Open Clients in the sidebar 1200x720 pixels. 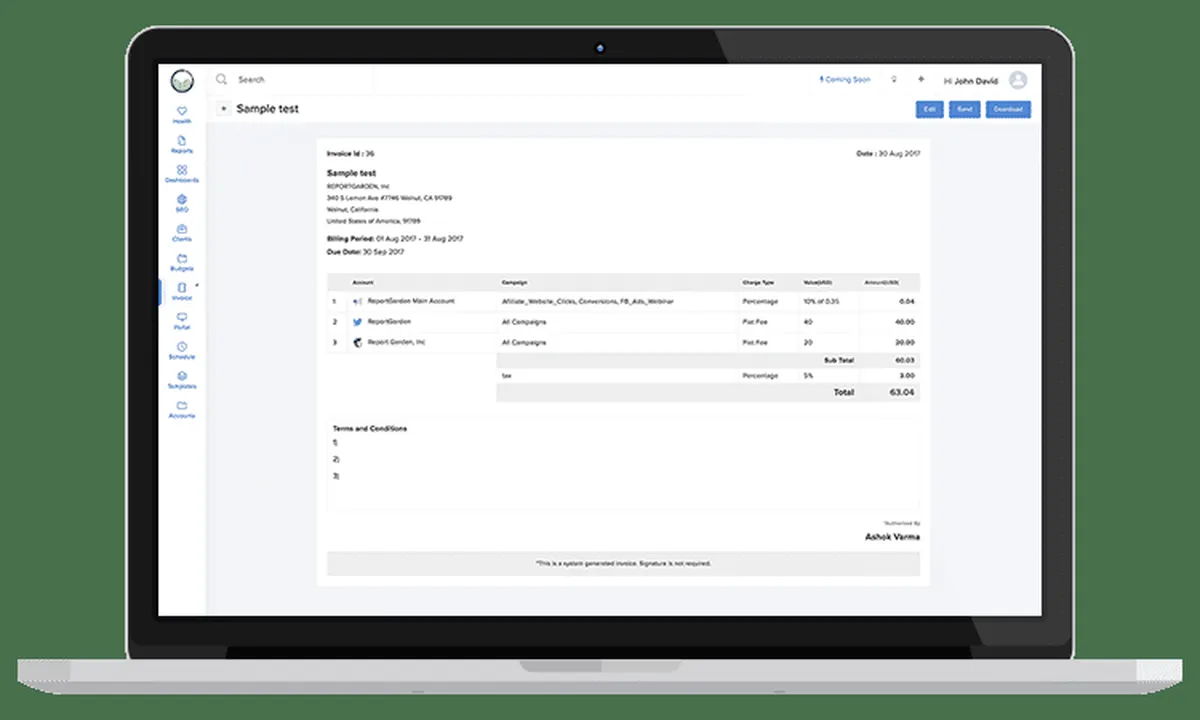(x=182, y=233)
